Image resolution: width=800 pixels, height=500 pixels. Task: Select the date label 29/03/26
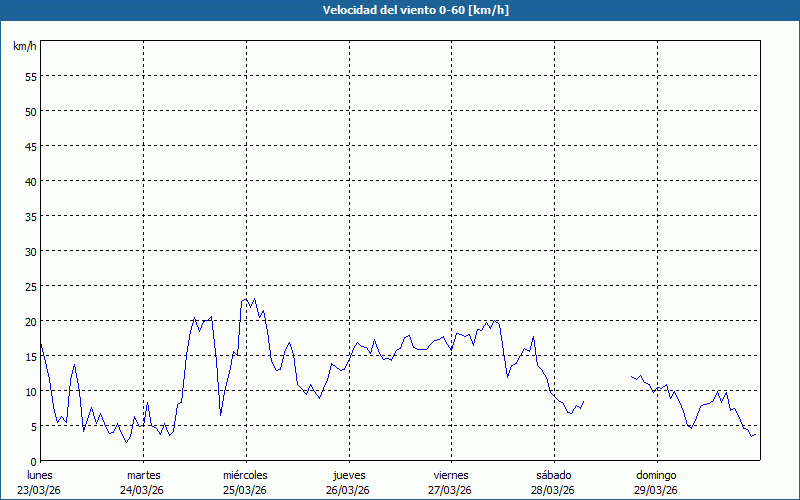tap(656, 490)
